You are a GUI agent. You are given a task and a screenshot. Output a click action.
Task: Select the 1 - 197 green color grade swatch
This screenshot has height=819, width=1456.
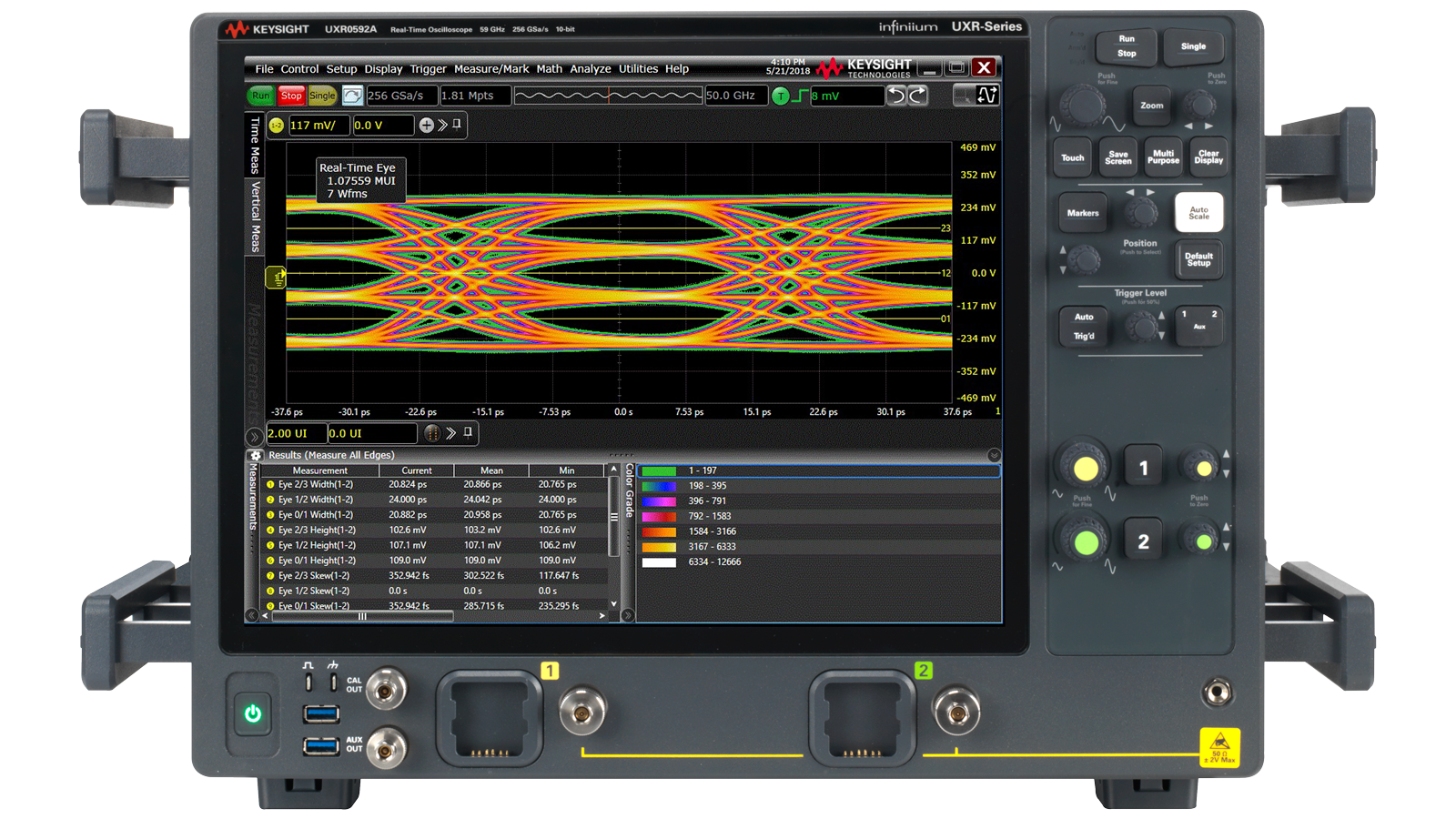659,471
